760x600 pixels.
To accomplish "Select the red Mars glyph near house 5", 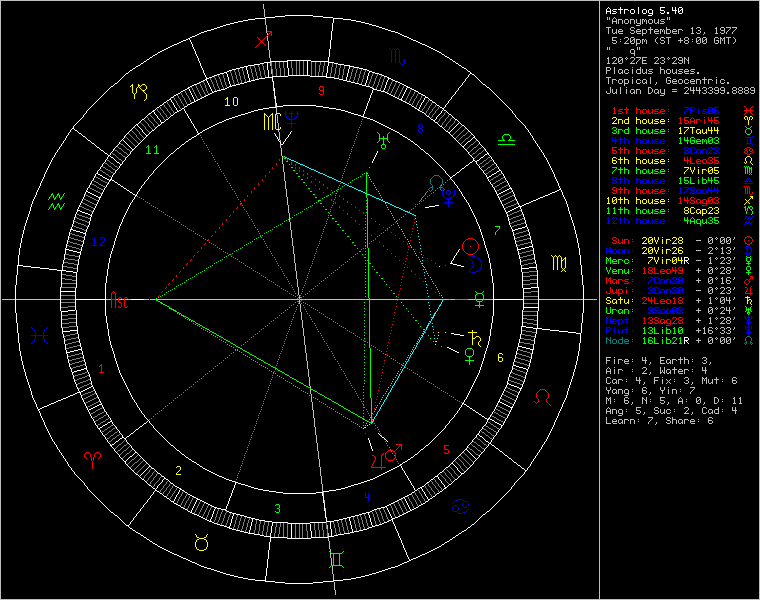I will click(x=394, y=453).
